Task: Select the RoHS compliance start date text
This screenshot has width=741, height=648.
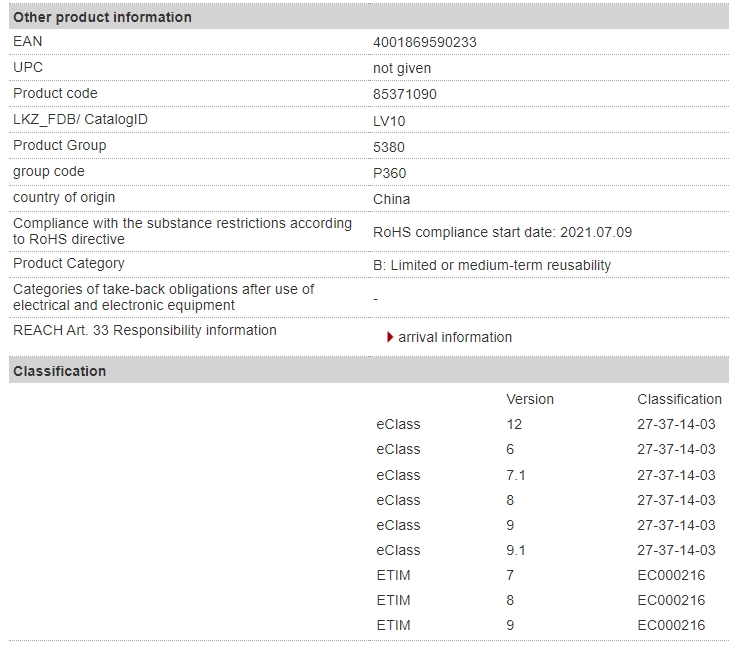Action: (502, 232)
